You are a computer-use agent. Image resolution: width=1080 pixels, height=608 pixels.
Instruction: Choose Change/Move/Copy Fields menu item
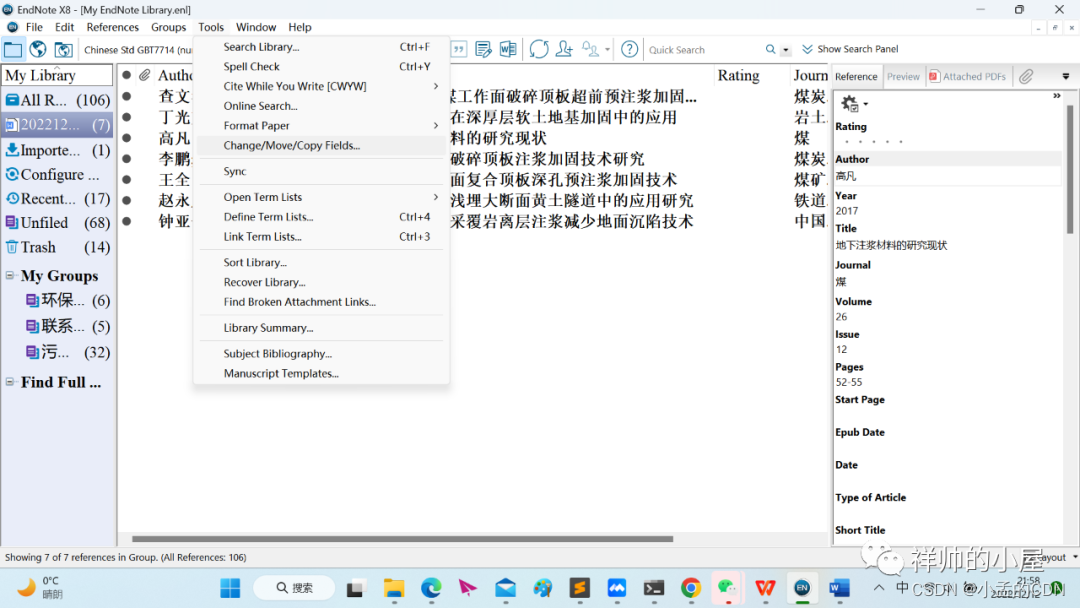click(322, 145)
